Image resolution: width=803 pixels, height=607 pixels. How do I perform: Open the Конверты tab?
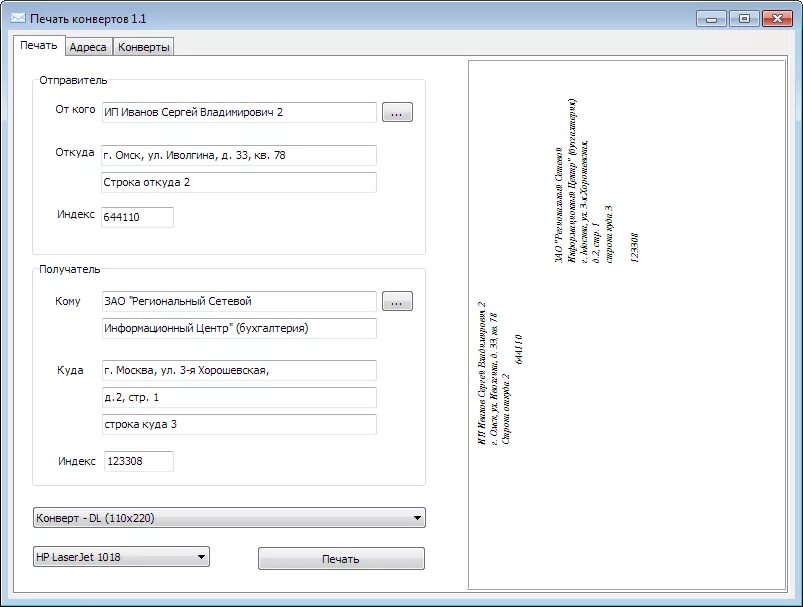click(143, 47)
